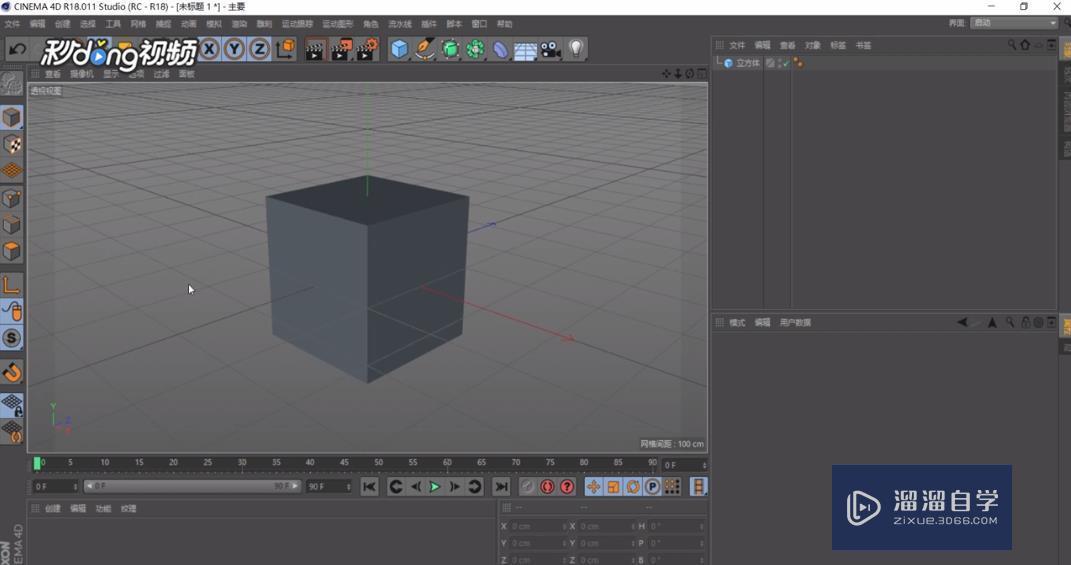
Task: Click the Render View clapperboard icon
Action: pos(315,49)
